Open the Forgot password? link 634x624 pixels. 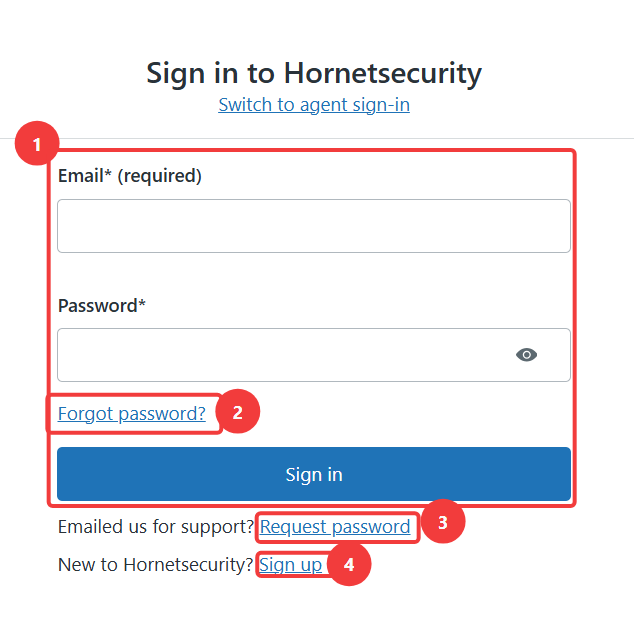131,413
